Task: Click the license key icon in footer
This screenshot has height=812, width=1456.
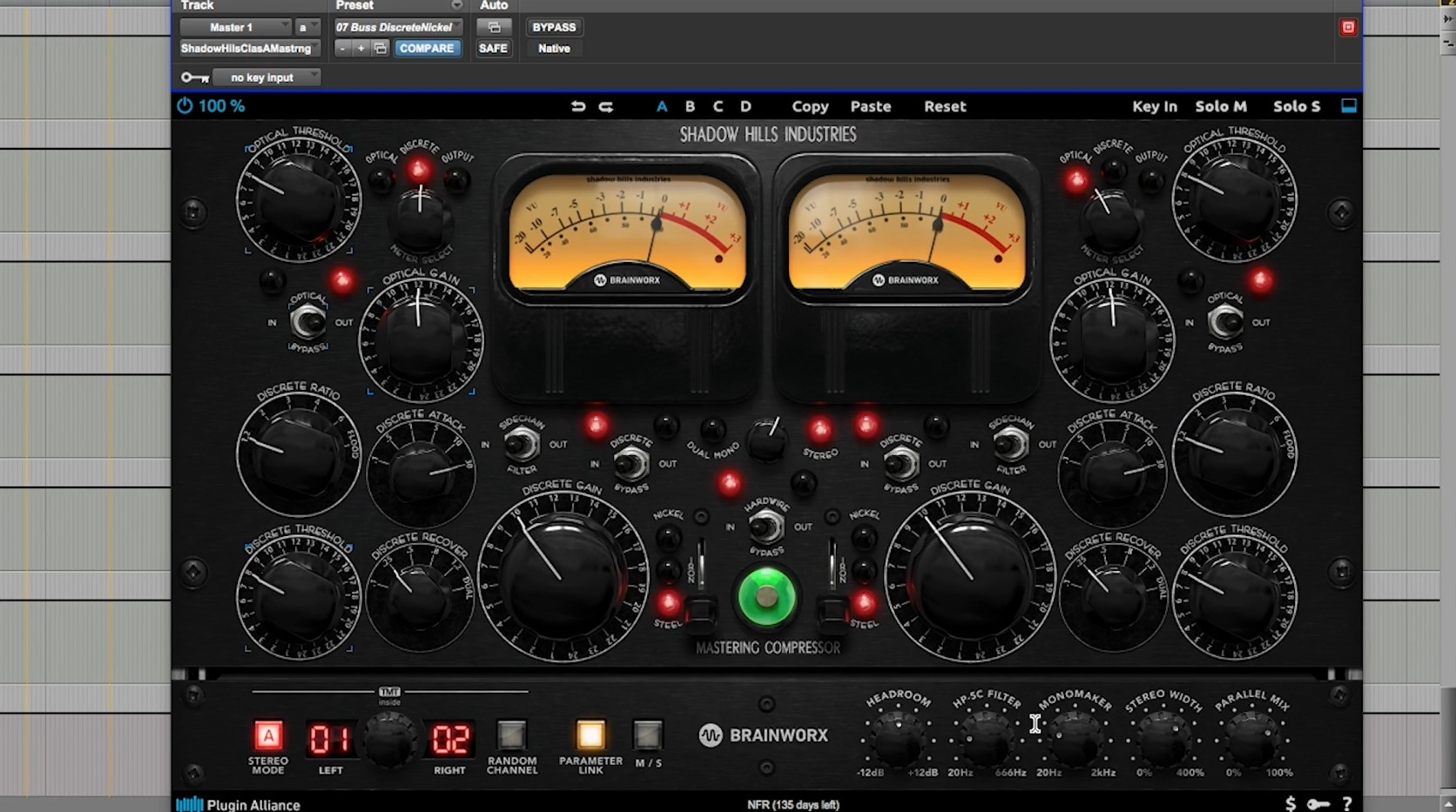Action: [x=1318, y=804]
